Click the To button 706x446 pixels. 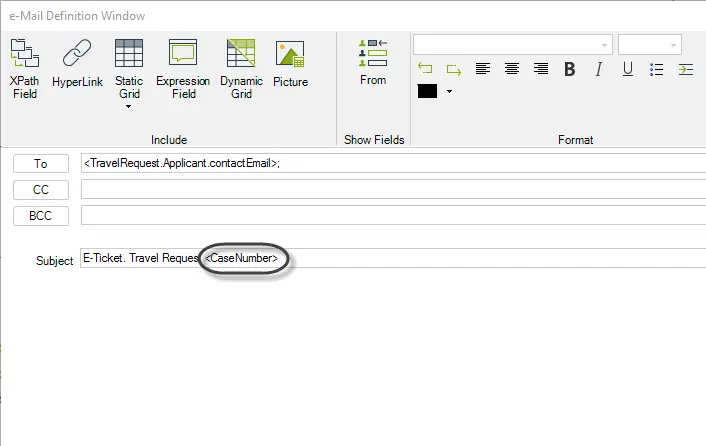click(41, 163)
